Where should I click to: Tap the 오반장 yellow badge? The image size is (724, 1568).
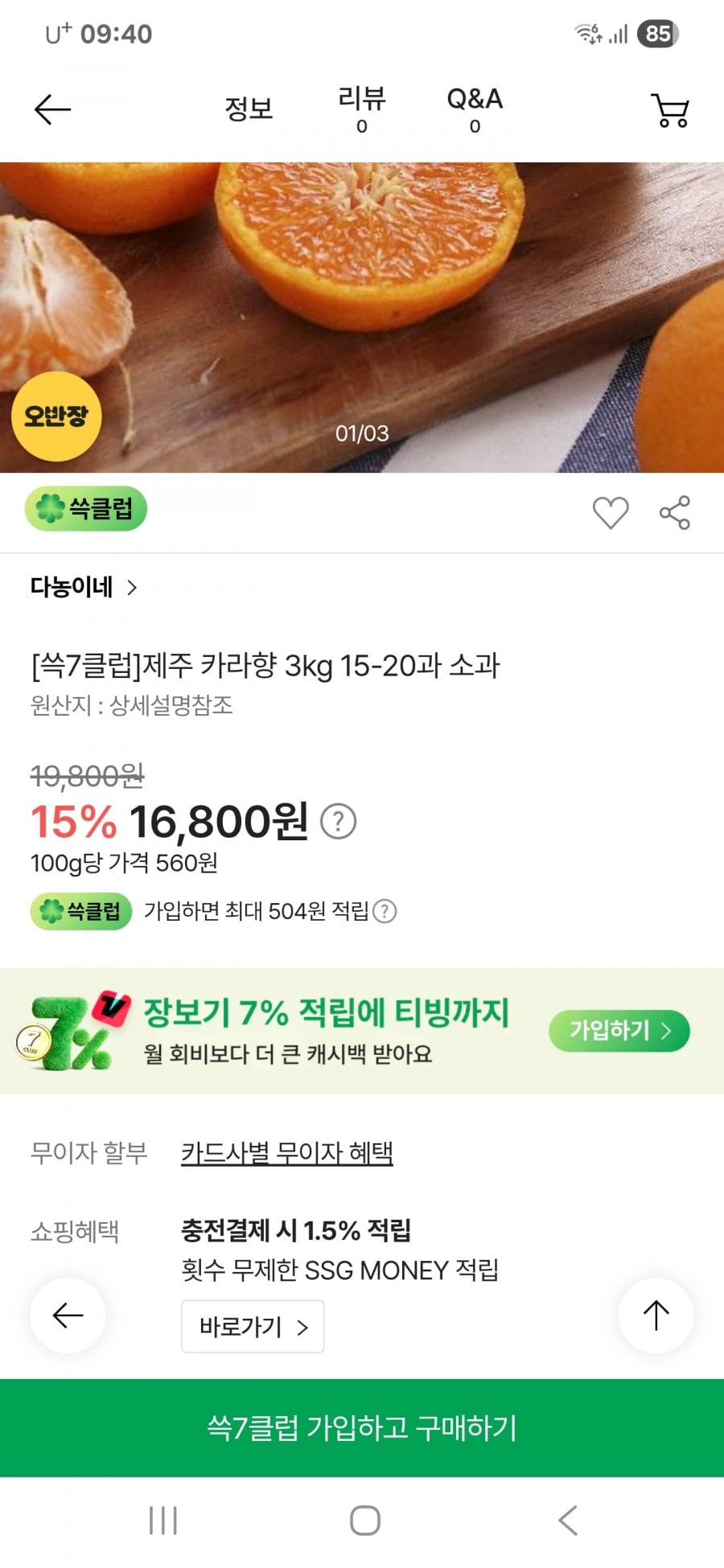click(x=56, y=416)
